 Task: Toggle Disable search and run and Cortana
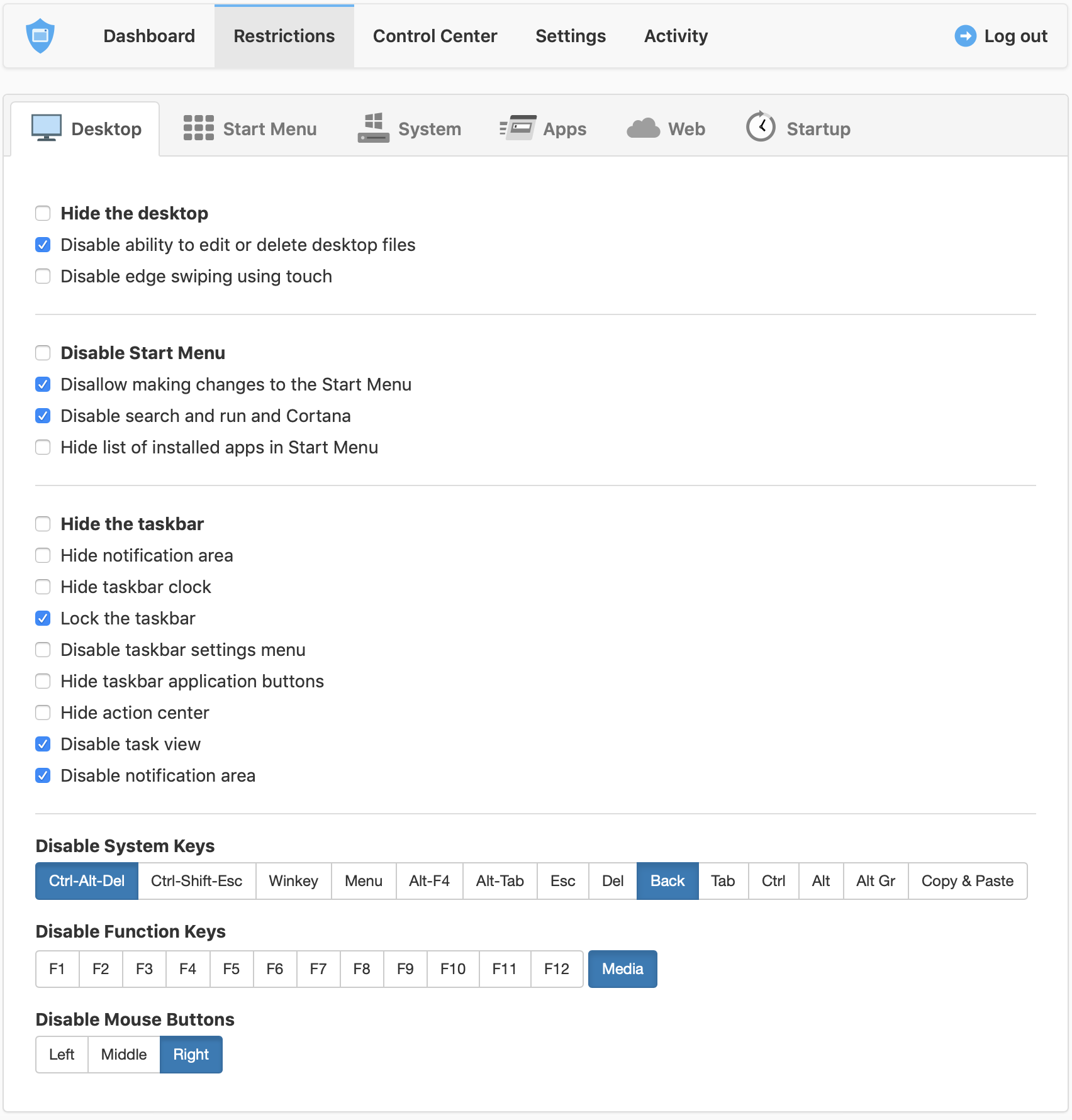click(43, 416)
